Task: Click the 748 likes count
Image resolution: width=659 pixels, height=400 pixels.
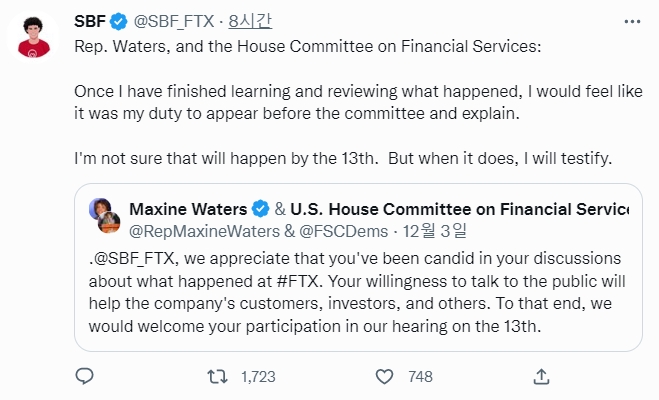Action: 420,376
